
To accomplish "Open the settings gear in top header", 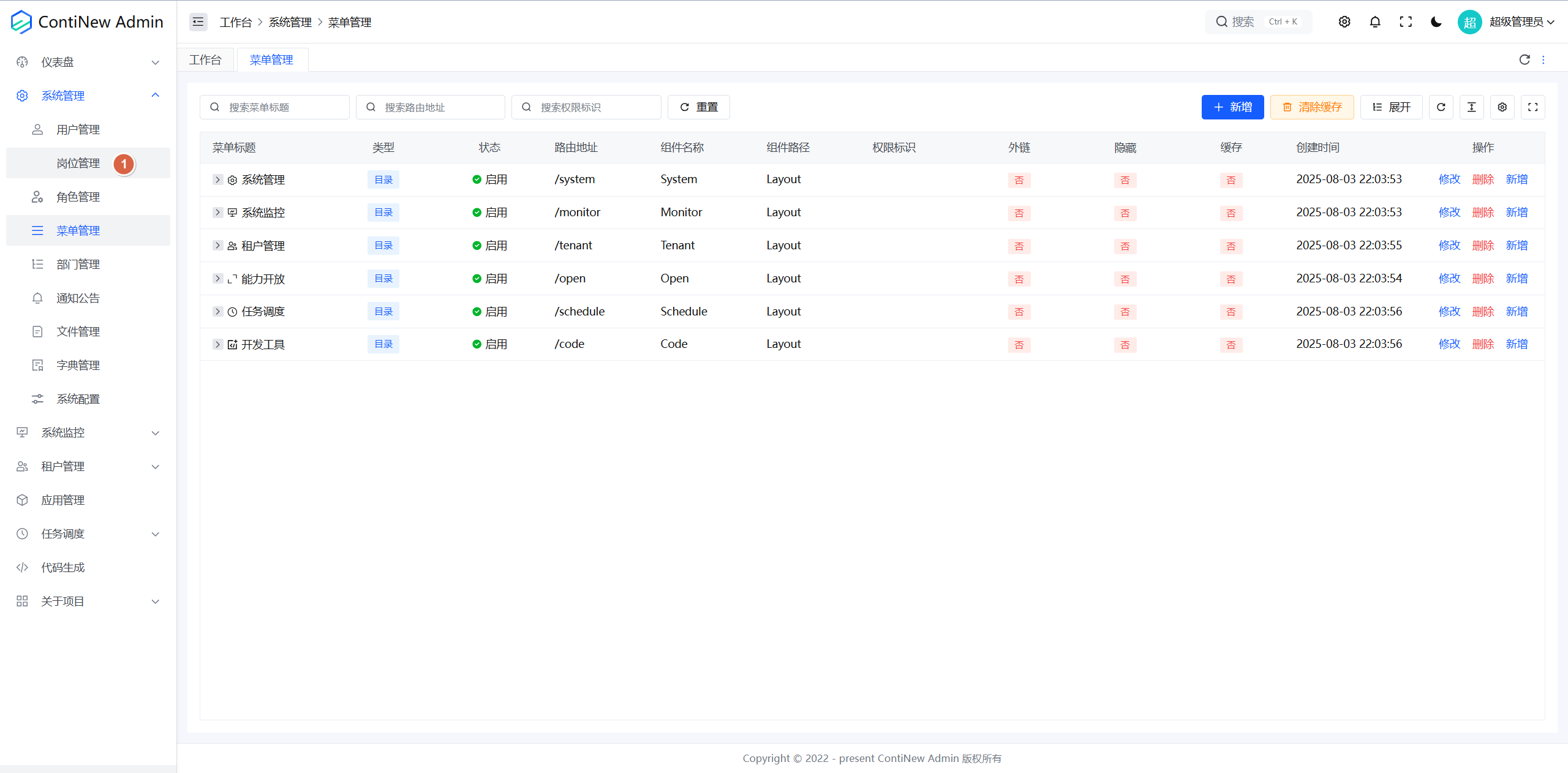I will click(1344, 22).
